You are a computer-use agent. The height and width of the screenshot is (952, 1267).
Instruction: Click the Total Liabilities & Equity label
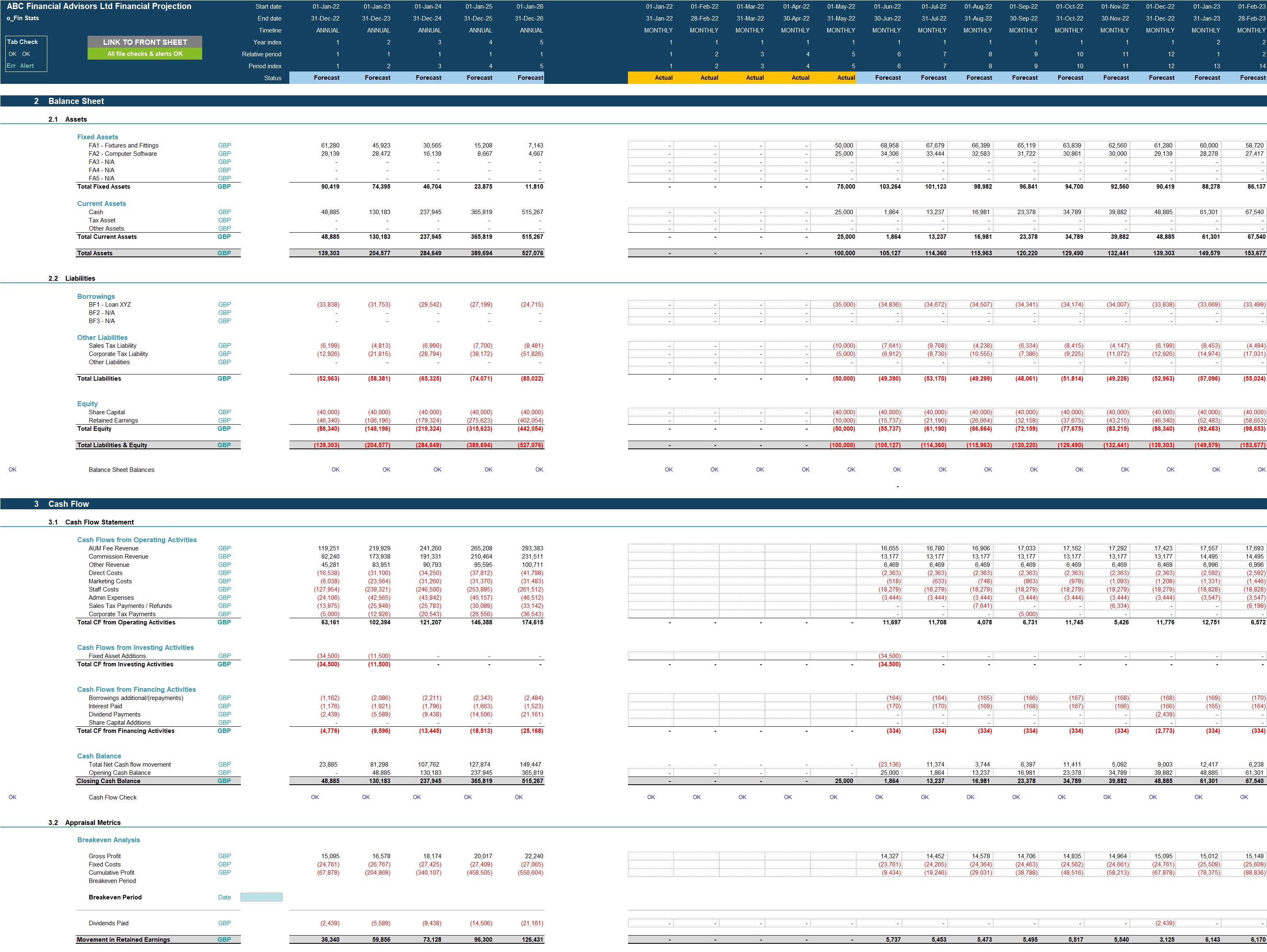pyautogui.click(x=112, y=445)
